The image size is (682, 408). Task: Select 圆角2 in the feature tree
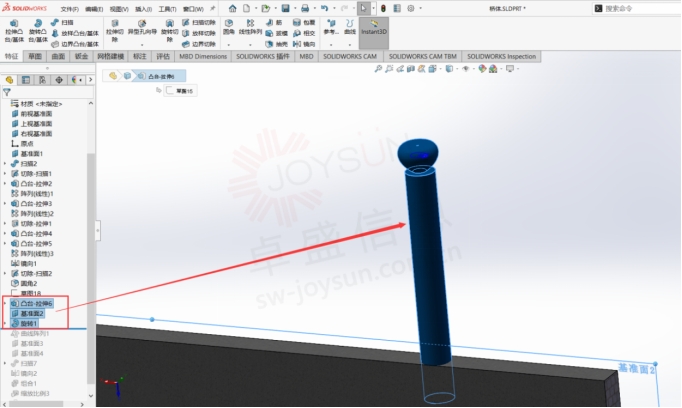pos(24,283)
